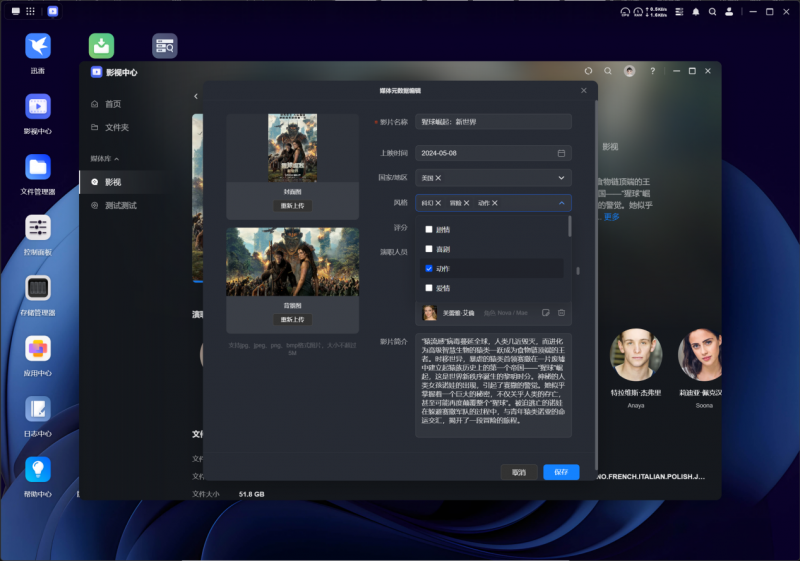Open the green download app icon
The width and height of the screenshot is (800, 561).
coord(101,46)
